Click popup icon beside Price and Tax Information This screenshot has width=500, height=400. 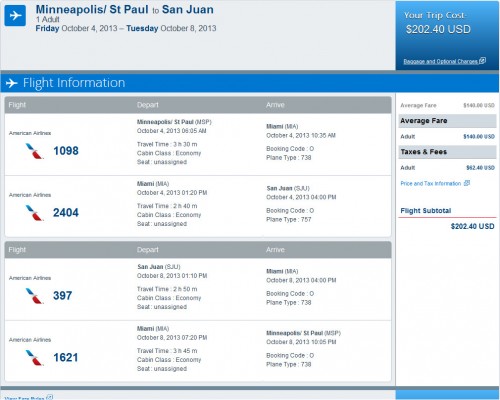(467, 183)
